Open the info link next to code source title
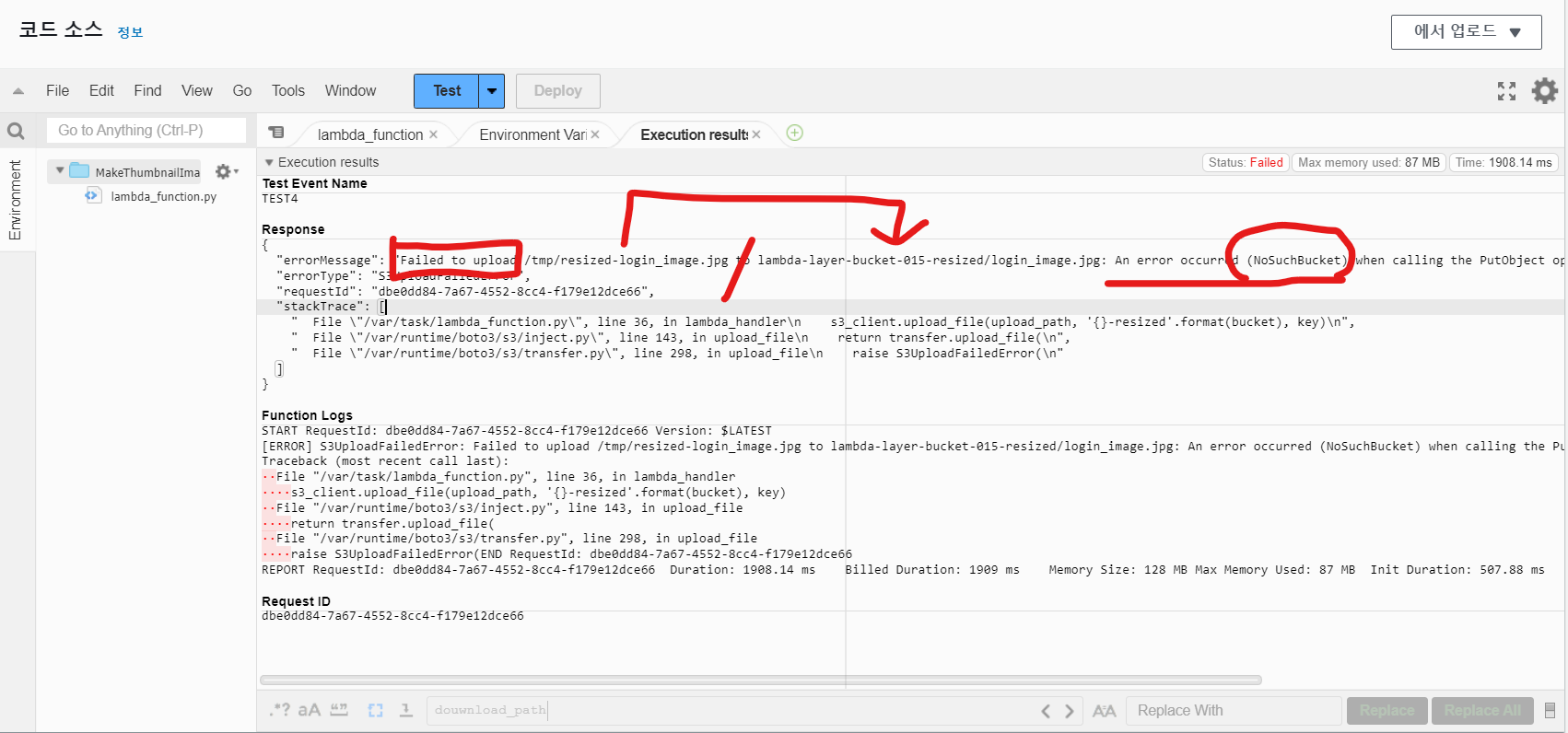The height and width of the screenshot is (733, 1568). (130, 32)
